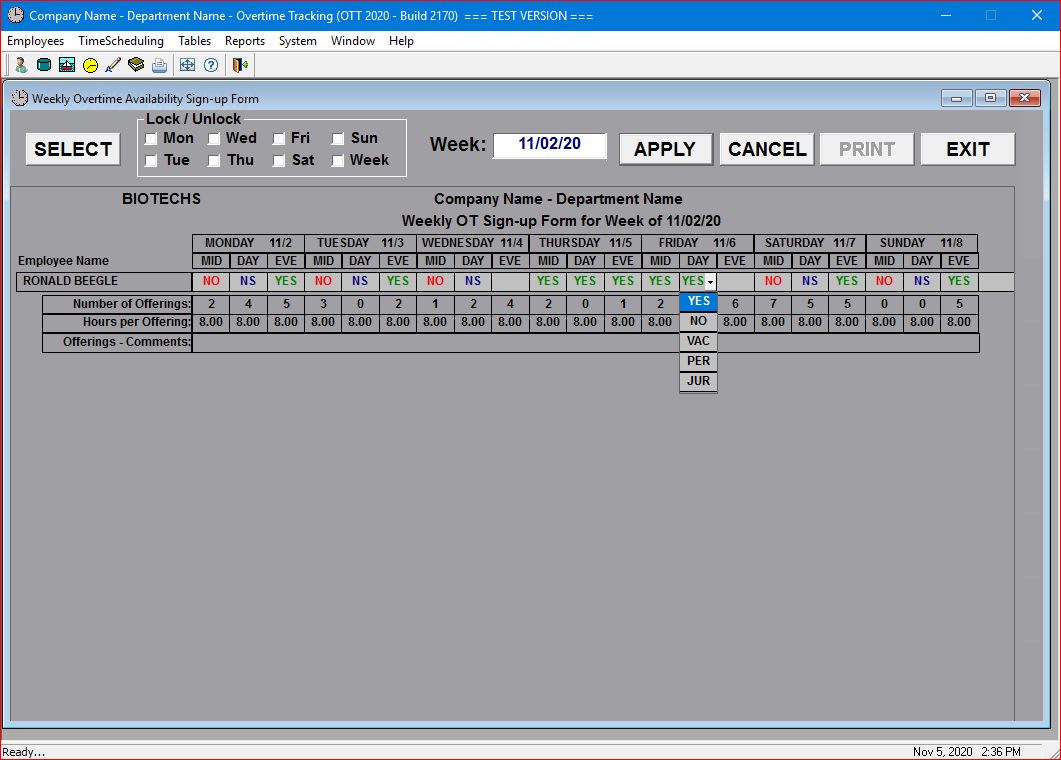
Task: Click the stacked books toolbar icon
Action: point(136,65)
